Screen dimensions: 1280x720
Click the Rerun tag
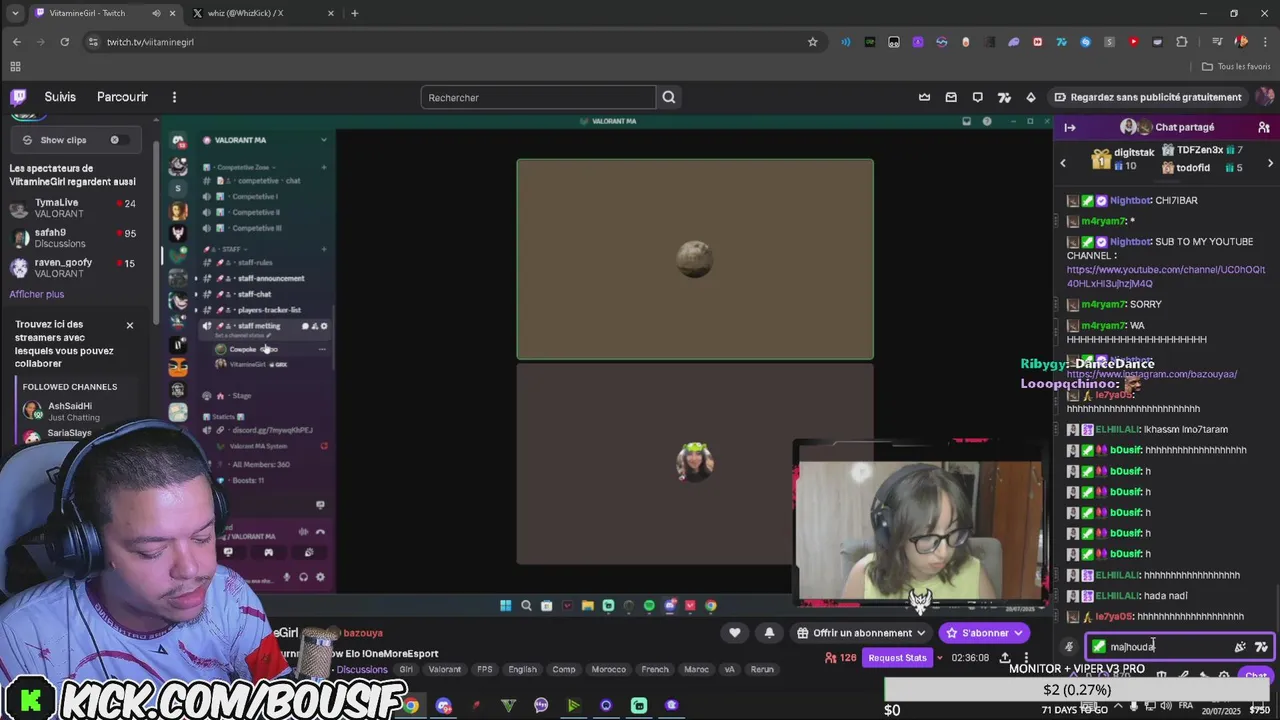tap(762, 670)
